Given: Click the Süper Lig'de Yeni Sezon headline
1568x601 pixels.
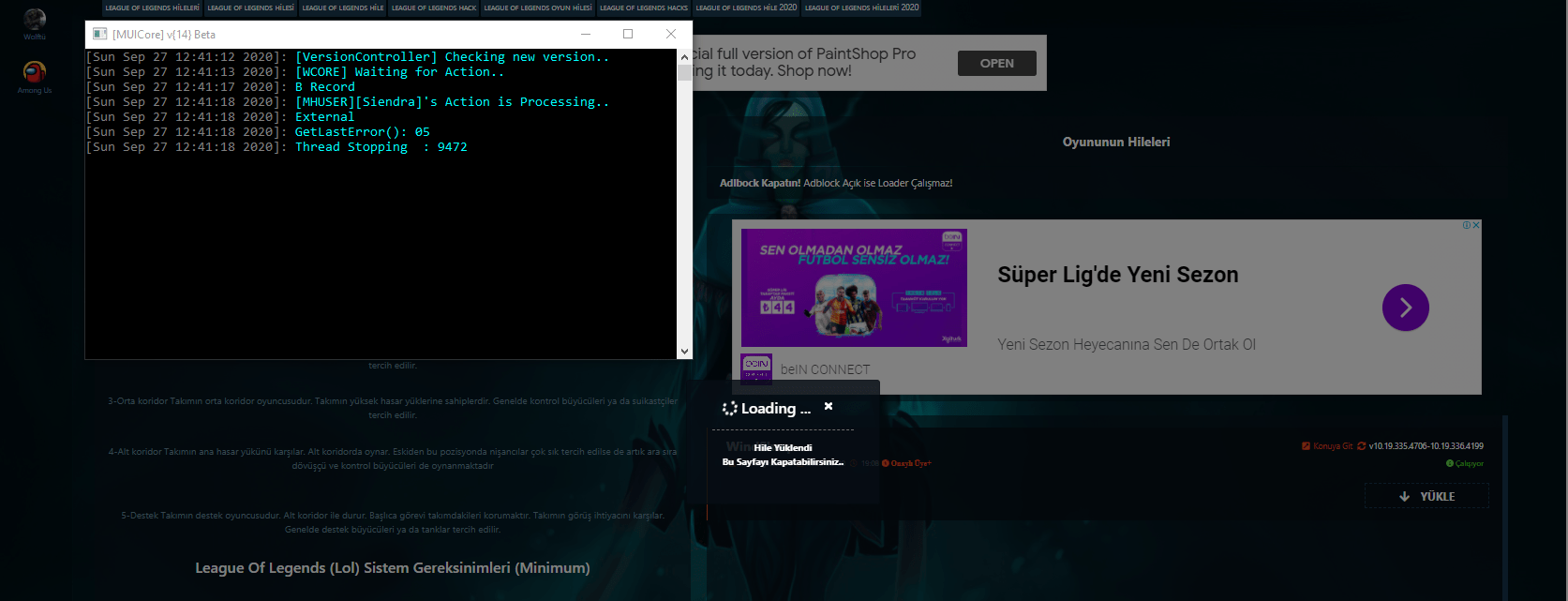Looking at the screenshot, I should pyautogui.click(x=1117, y=275).
